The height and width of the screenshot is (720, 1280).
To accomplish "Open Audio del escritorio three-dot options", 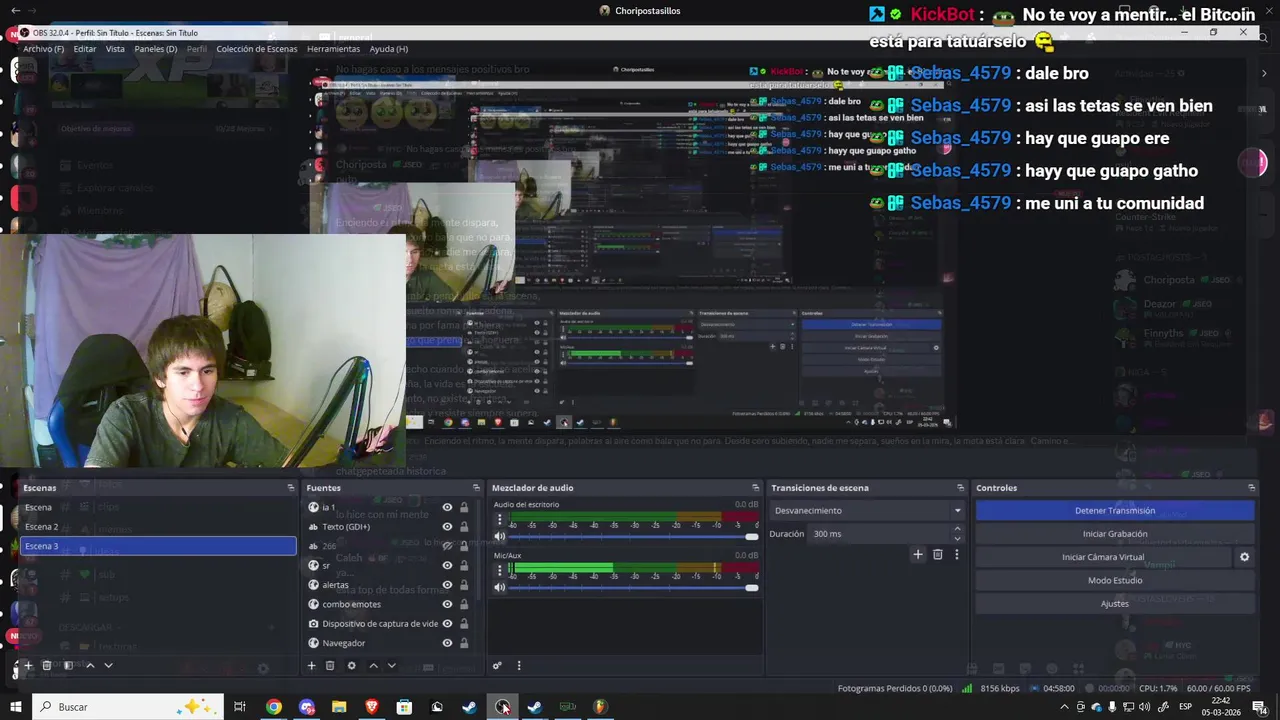I will pyautogui.click(x=500, y=520).
